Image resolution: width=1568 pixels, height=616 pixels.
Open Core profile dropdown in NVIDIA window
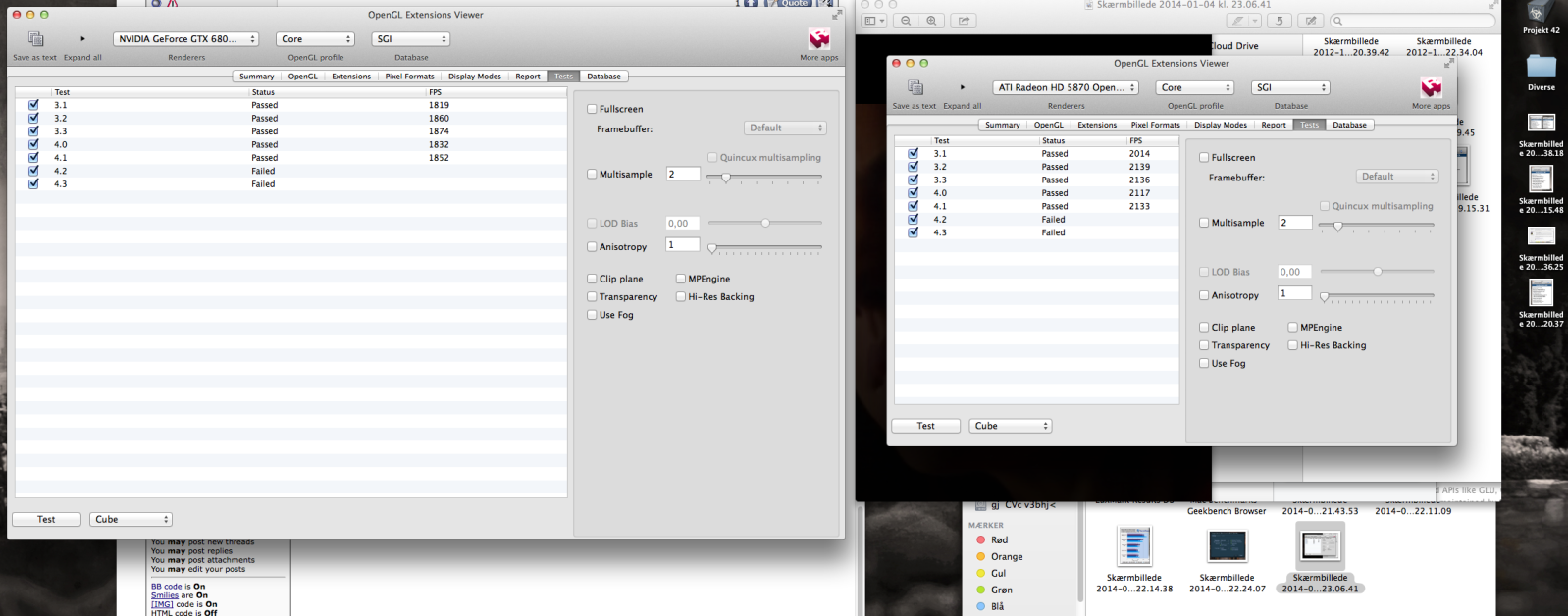pyautogui.click(x=315, y=39)
